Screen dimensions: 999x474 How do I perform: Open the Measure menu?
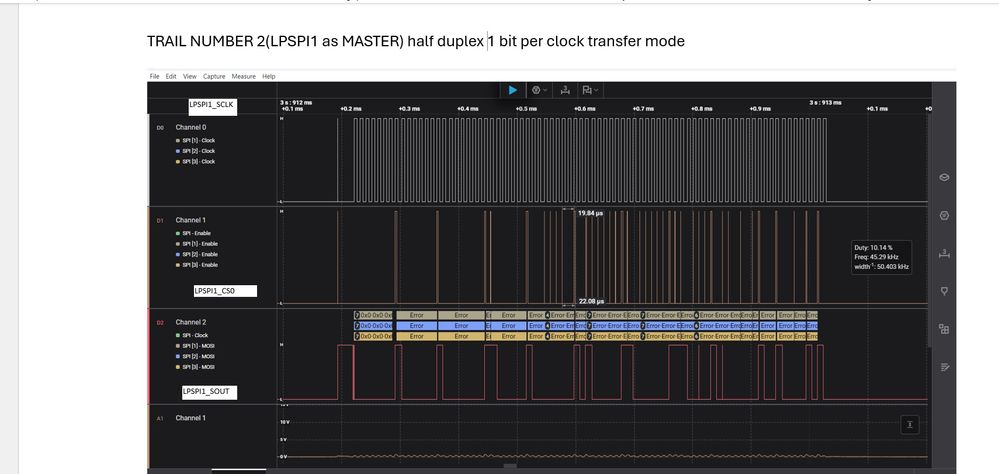point(243,76)
